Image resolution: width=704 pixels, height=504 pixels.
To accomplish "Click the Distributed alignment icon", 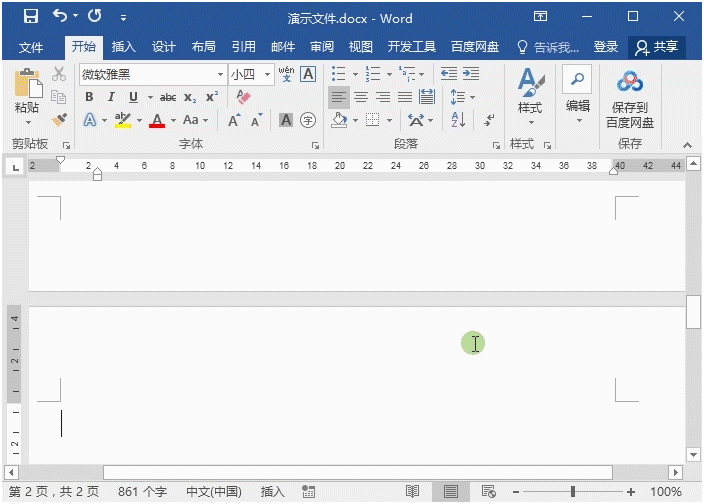I will (x=427, y=96).
